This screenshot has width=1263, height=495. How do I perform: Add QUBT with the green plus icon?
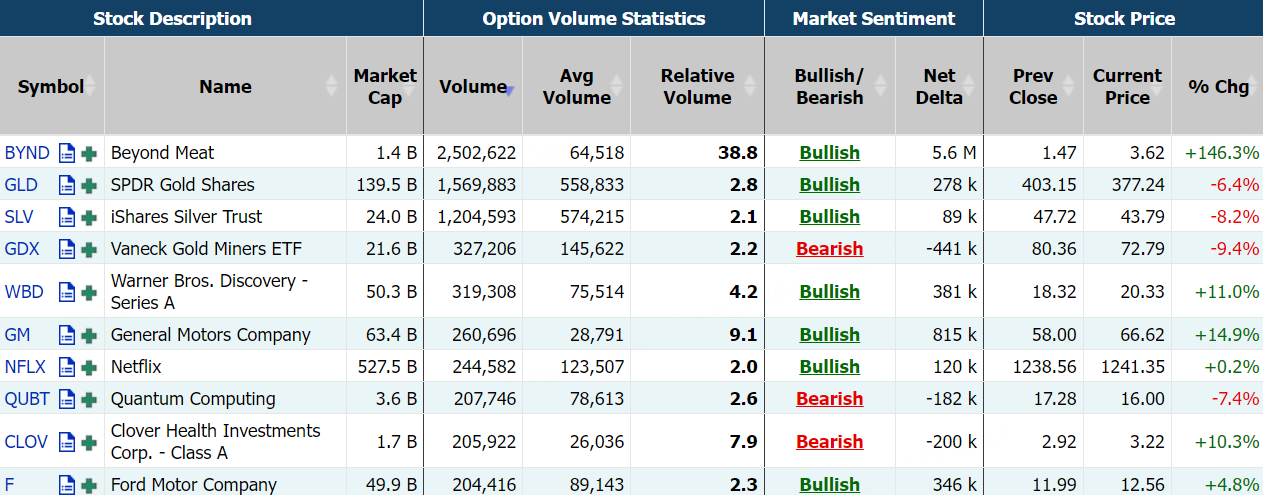[x=89, y=400]
